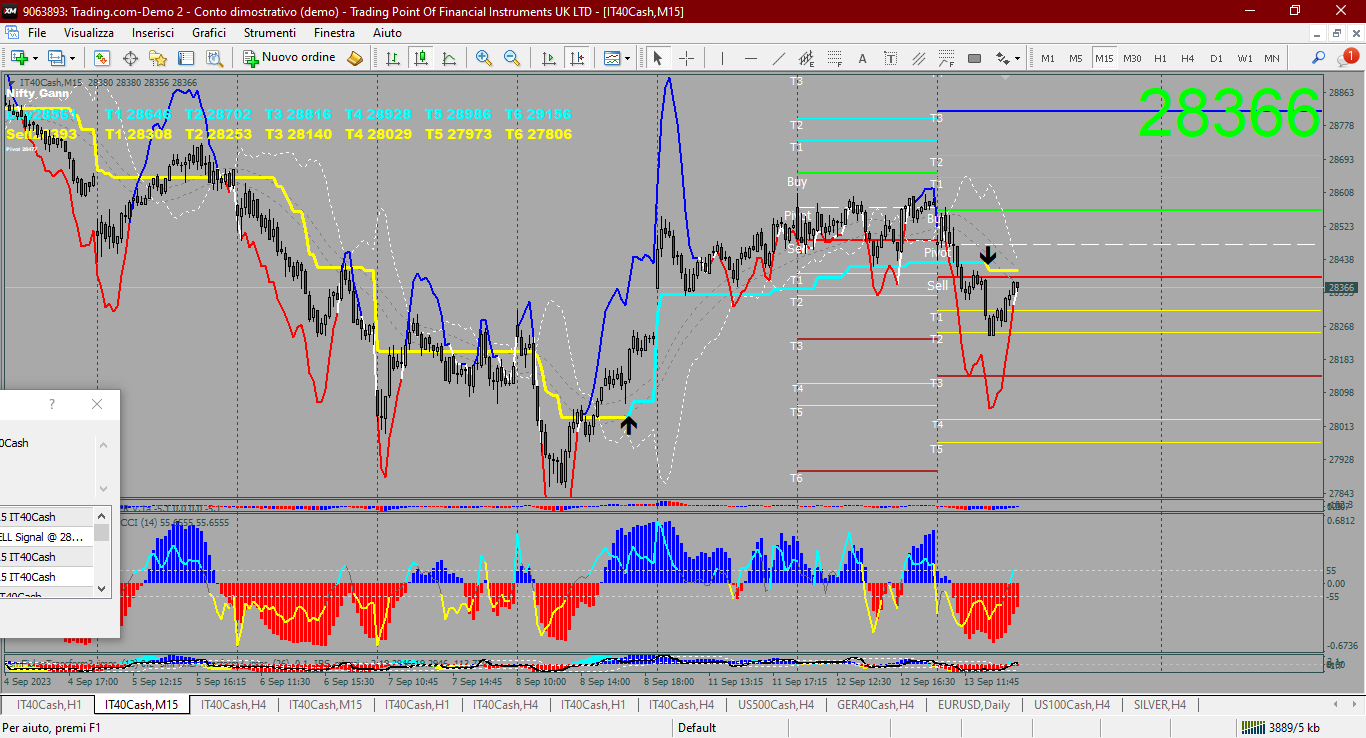Select the Trendline drawing tool
This screenshot has height=738, width=1366.
778,58
